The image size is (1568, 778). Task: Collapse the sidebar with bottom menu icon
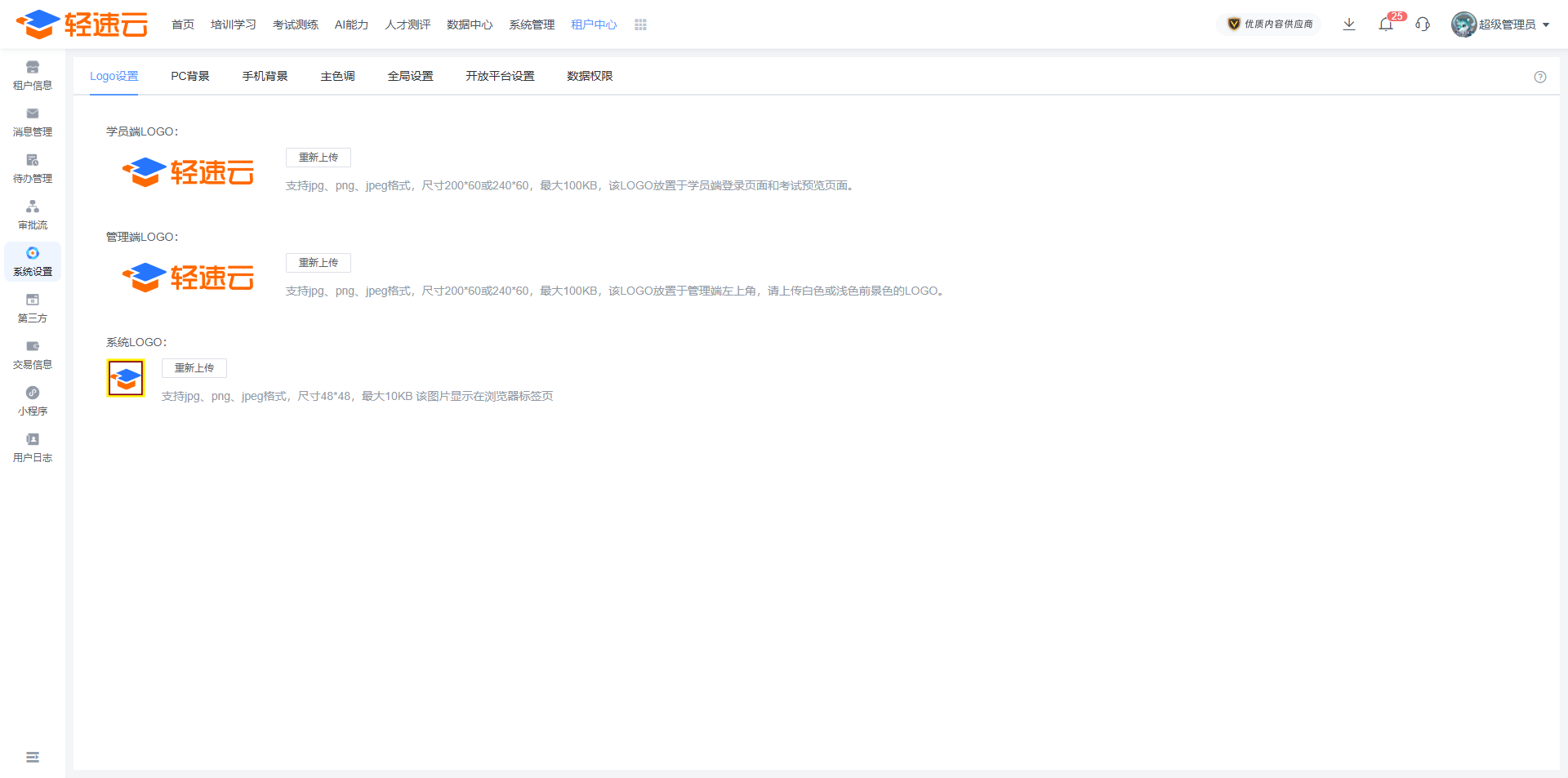pos(33,758)
